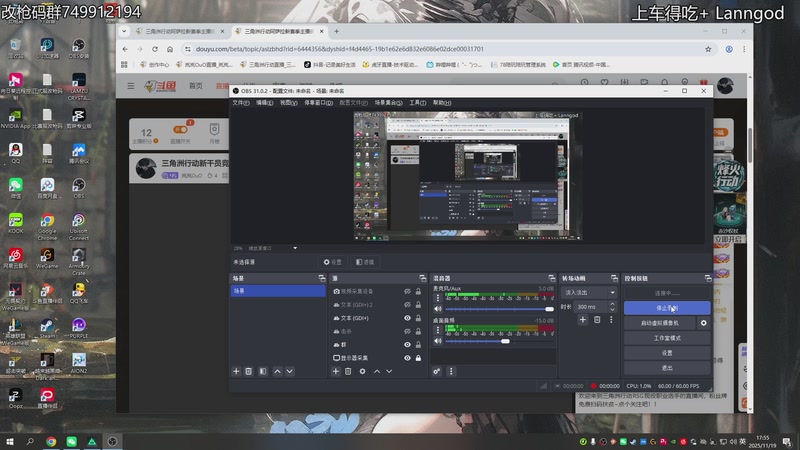800x450 pixels.
Task: Move the selected source down
Action: tap(389, 371)
